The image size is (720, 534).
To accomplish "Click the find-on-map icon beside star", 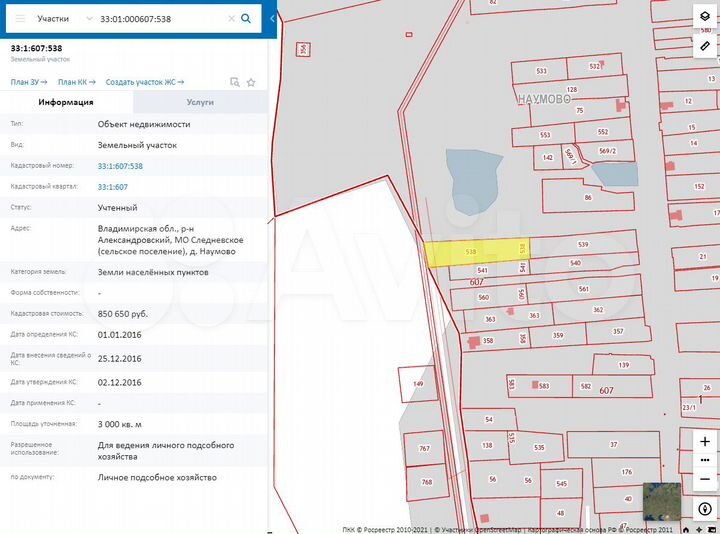I will (x=234, y=82).
